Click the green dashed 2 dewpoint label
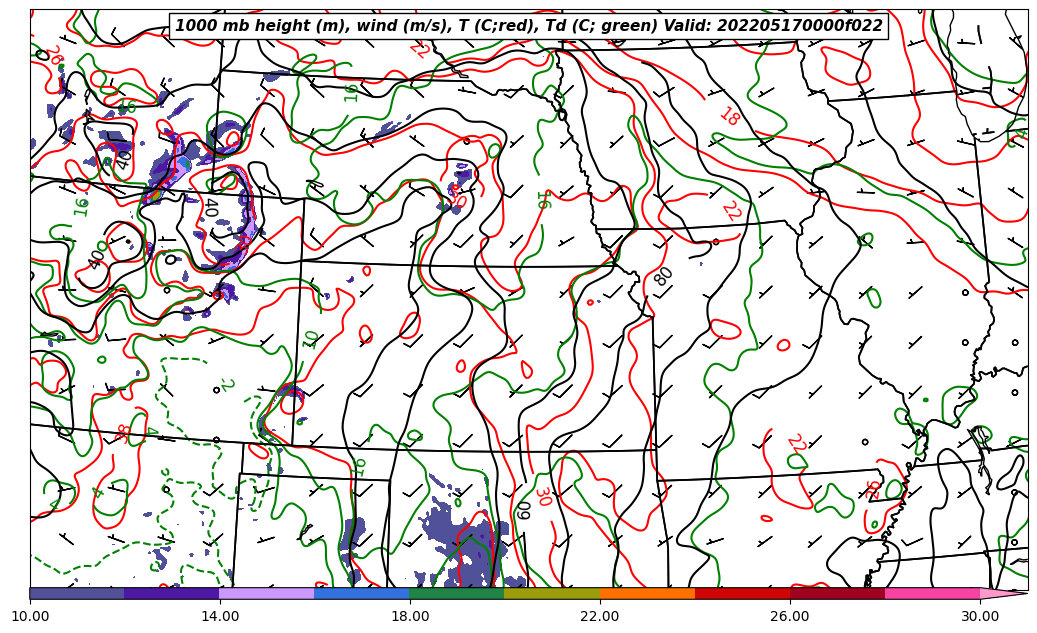Viewport: 1037px width, 633px height. [x=227, y=385]
